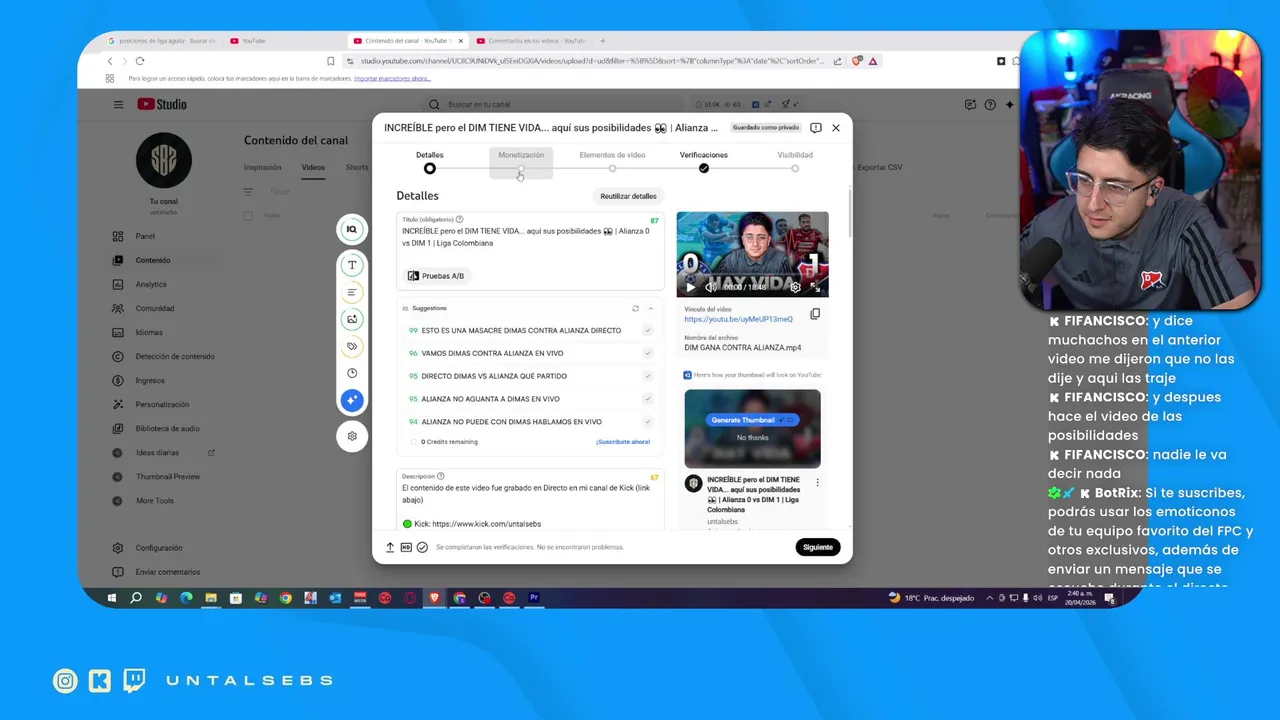Go to the Monetización step
Viewport: 1280px width, 720px height.
pos(521,162)
